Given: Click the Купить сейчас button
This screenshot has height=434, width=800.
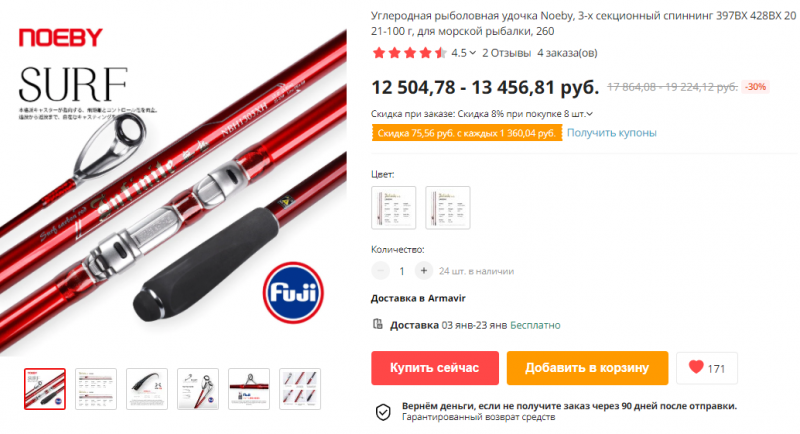Looking at the screenshot, I should point(435,368).
